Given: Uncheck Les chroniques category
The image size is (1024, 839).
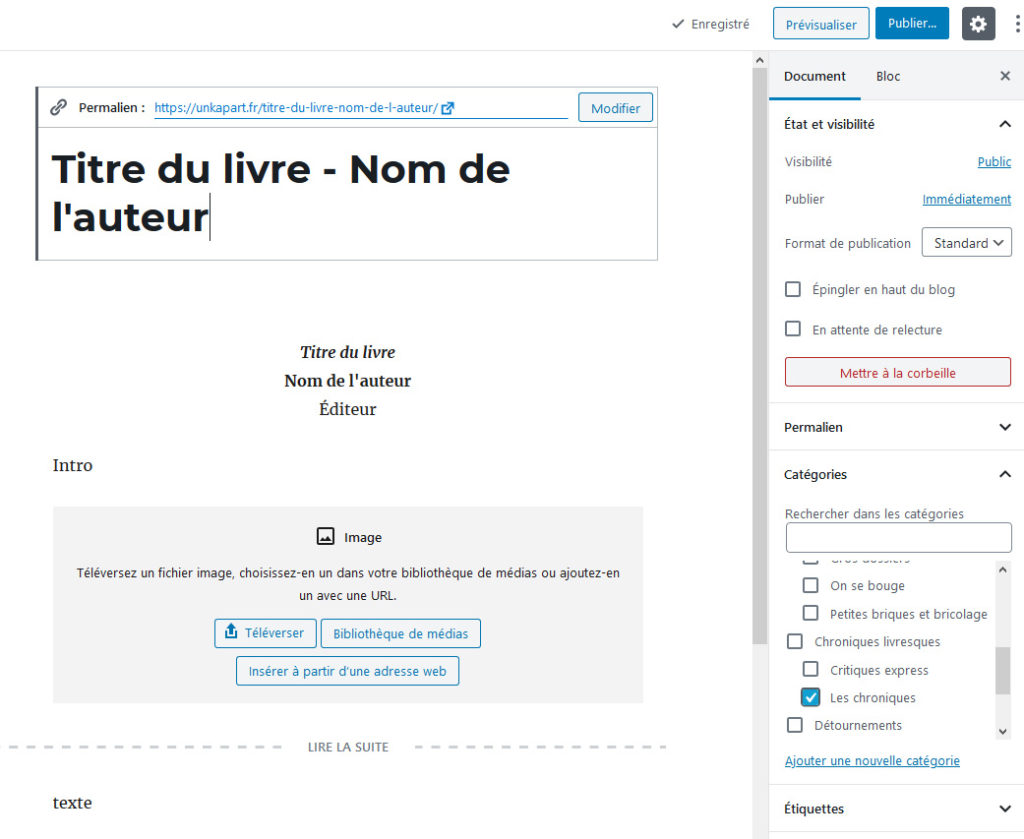Looking at the screenshot, I should [811, 697].
